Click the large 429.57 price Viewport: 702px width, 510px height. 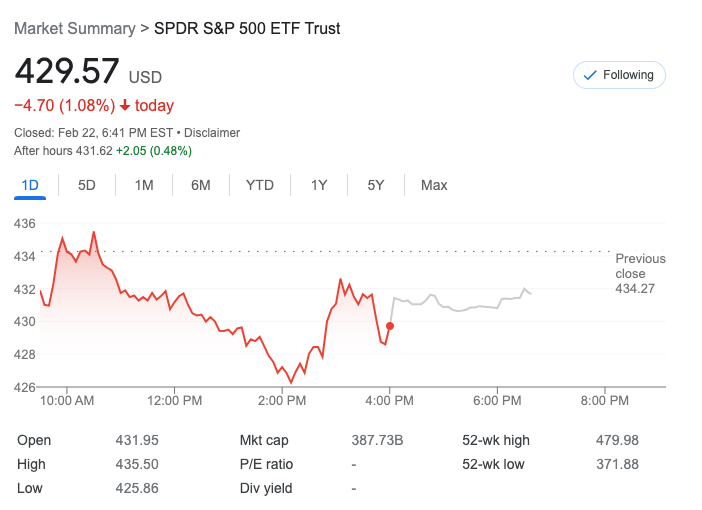[x=67, y=72]
